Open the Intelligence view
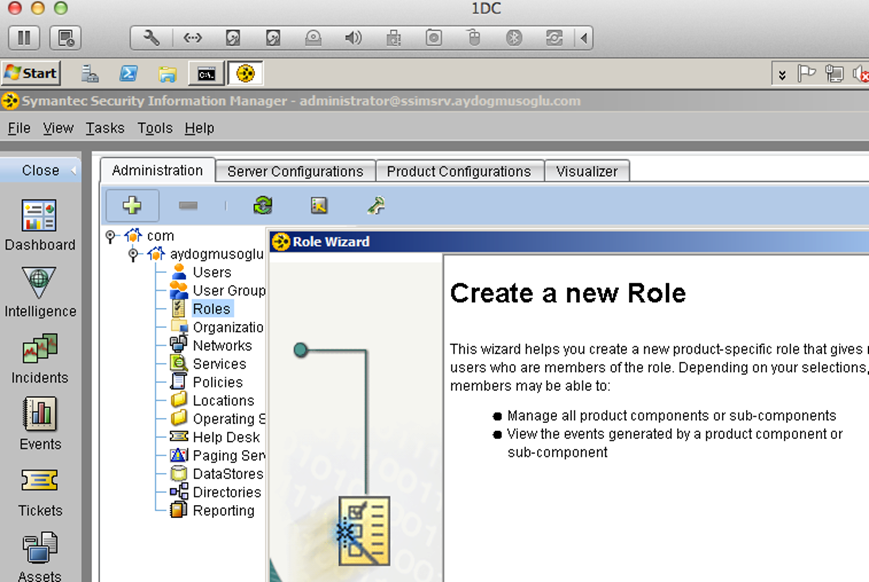 click(x=40, y=292)
